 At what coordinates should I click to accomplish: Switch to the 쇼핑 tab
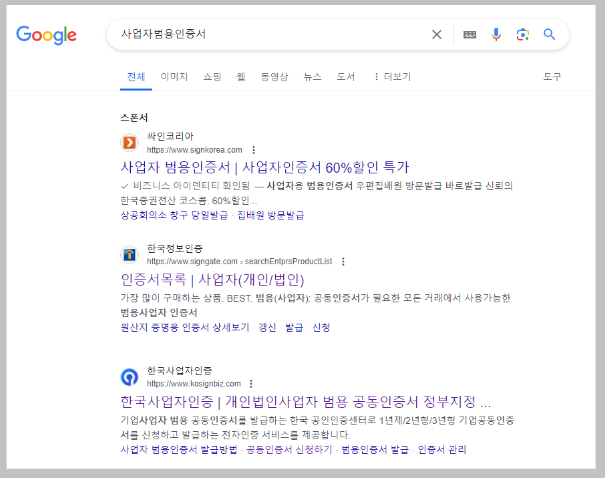[x=212, y=77]
